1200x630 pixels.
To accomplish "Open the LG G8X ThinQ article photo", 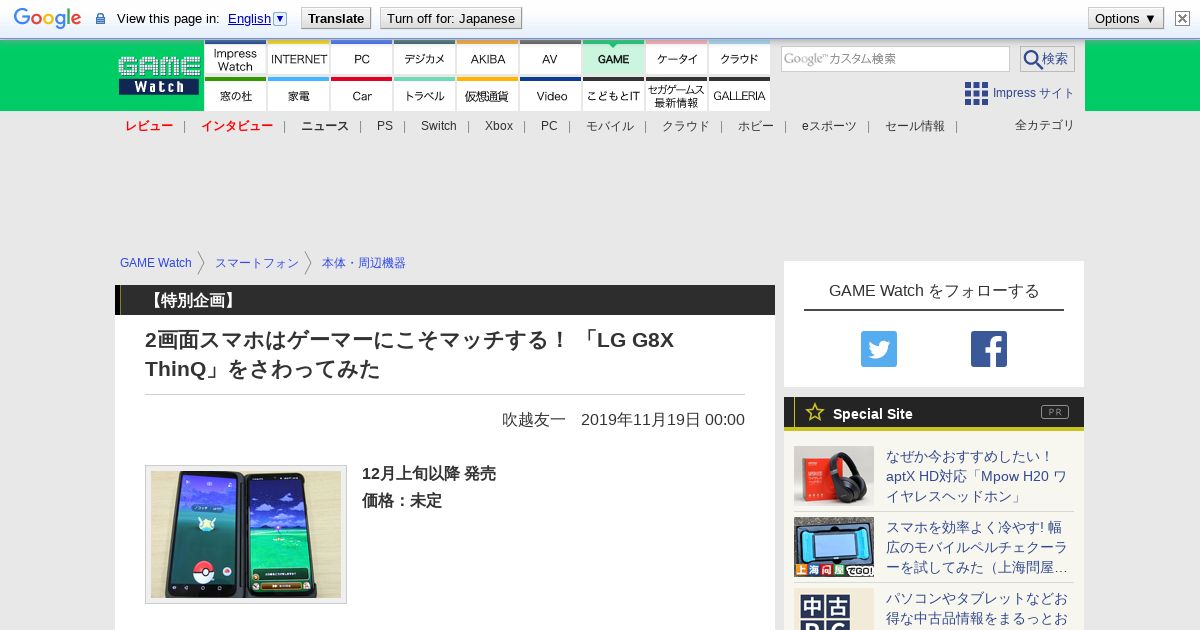I will tap(246, 534).
